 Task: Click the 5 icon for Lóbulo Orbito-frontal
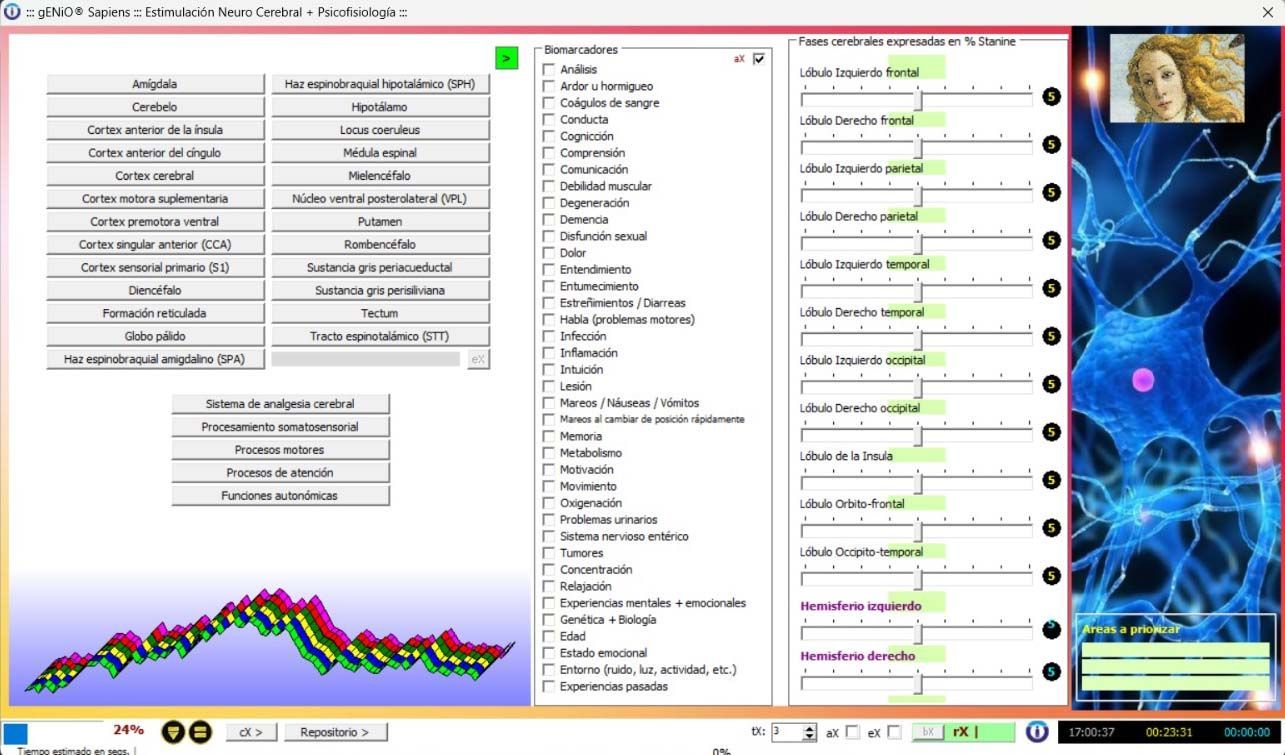point(1051,528)
